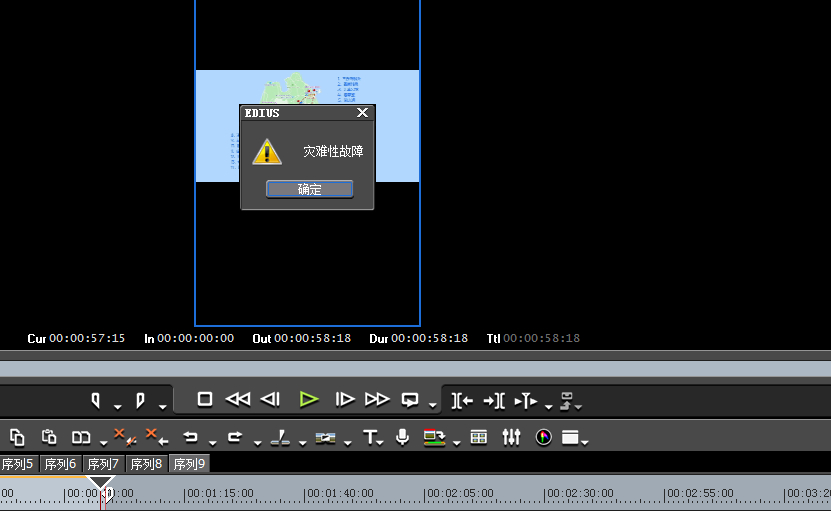Open the play-around-area dropdown arrow

(549, 407)
